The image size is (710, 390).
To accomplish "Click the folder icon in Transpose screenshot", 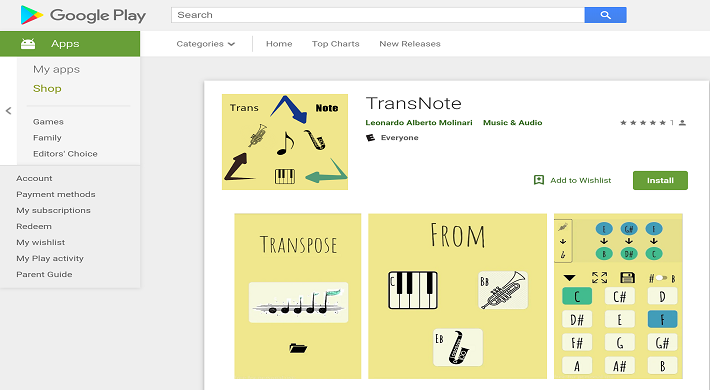I will click(x=298, y=348).
